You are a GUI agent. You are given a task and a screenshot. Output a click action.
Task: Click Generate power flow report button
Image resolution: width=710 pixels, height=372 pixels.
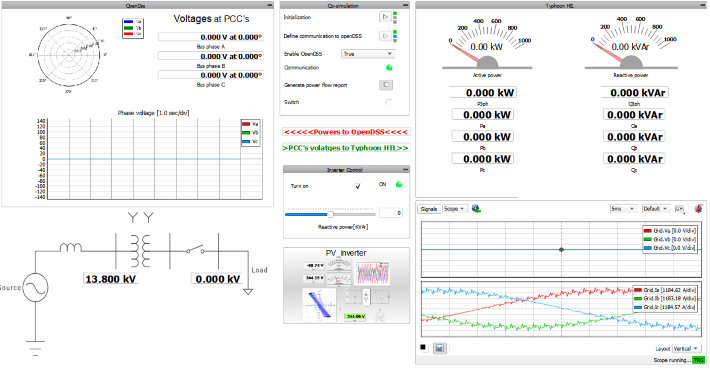[386, 85]
